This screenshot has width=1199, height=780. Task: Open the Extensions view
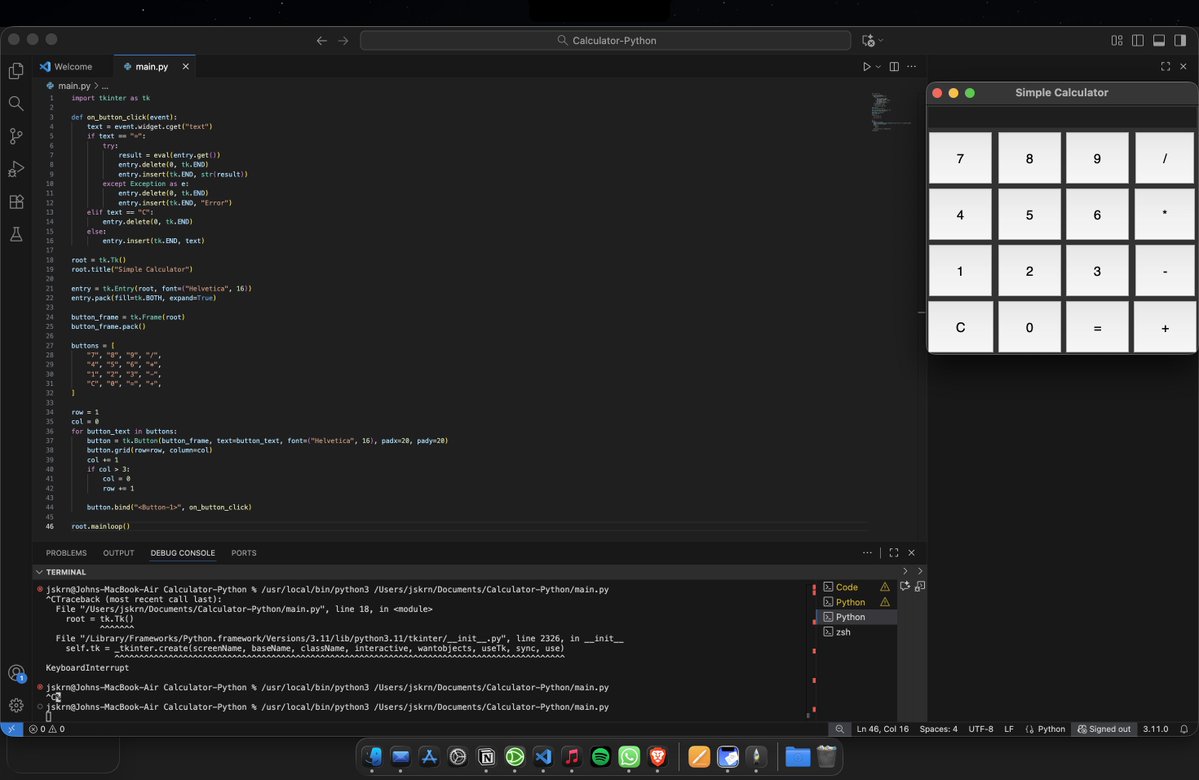pyautogui.click(x=16, y=202)
